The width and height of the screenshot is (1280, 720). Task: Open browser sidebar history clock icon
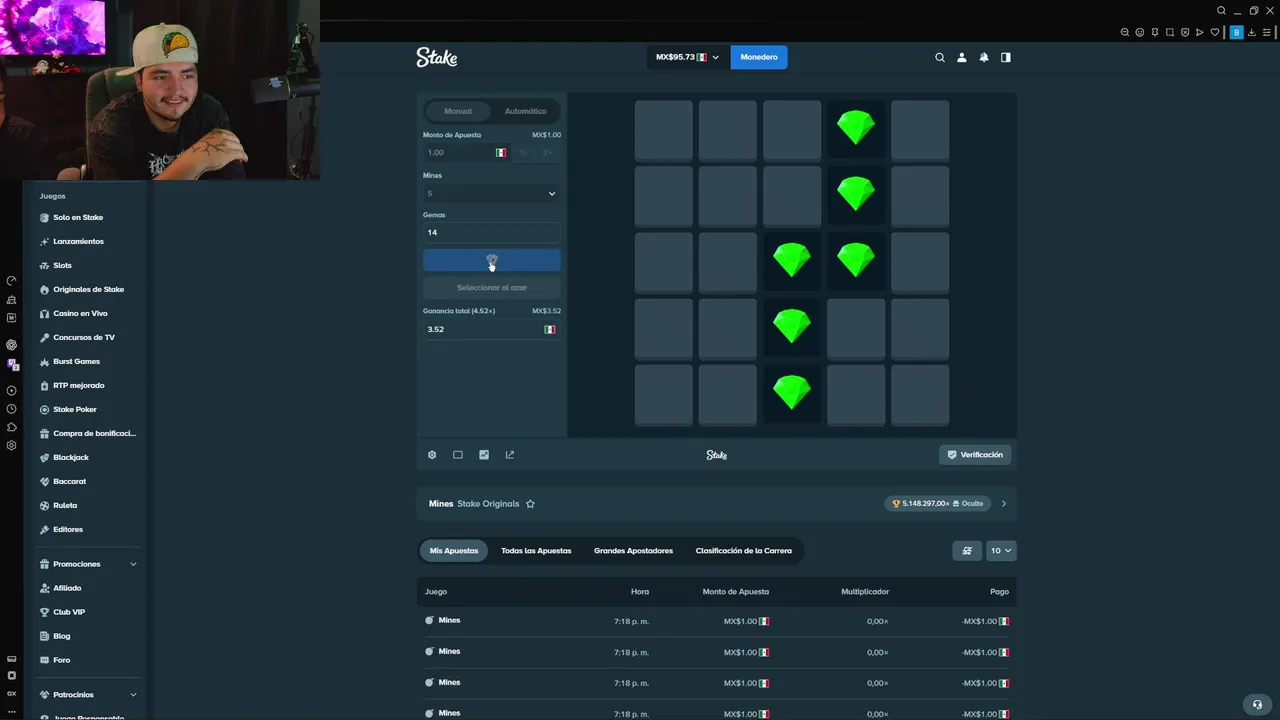[12, 409]
